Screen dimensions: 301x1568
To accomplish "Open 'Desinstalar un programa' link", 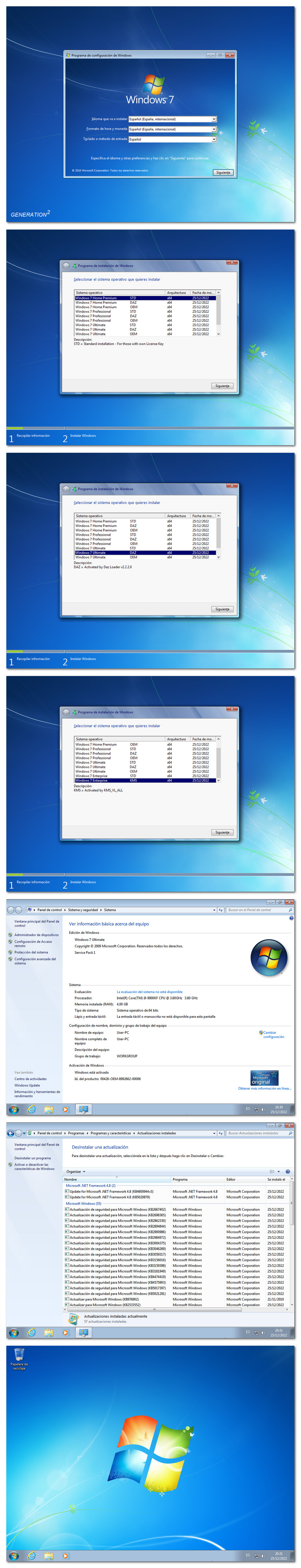I will pos(33,1158).
